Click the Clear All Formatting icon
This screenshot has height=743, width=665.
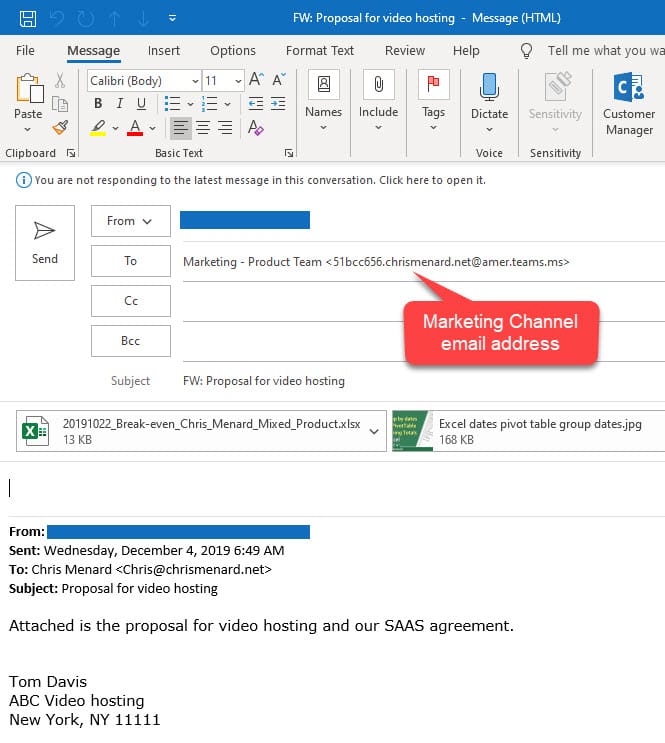click(256, 127)
